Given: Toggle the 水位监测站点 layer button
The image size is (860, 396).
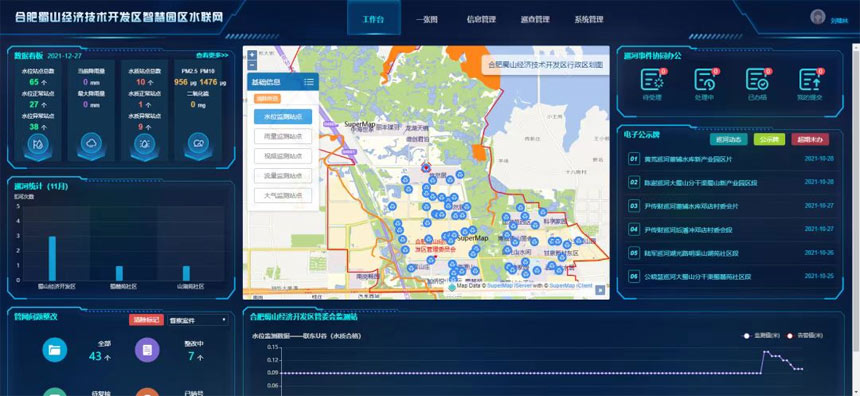Looking at the screenshot, I should [283, 116].
